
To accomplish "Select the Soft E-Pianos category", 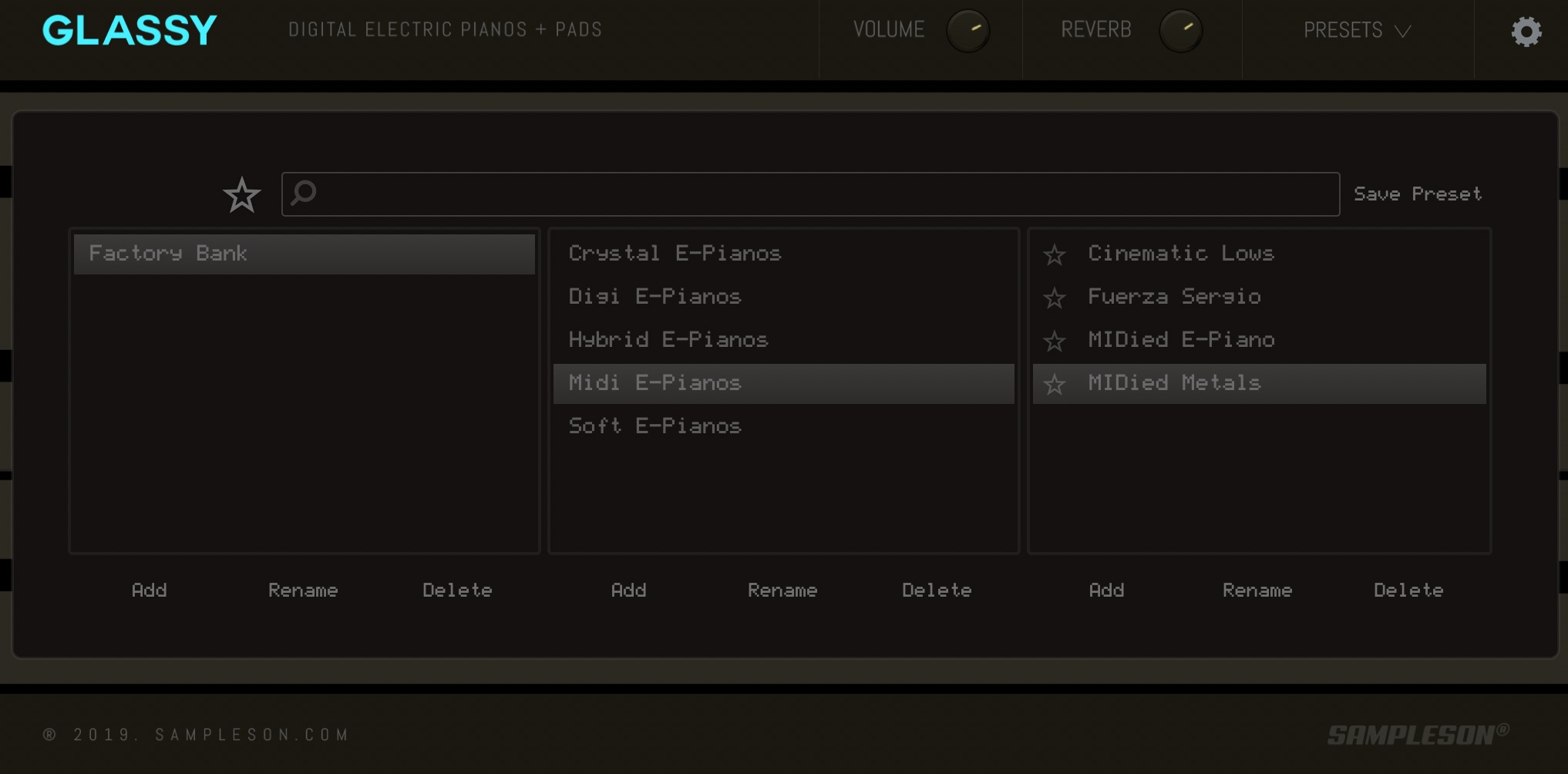I will (x=654, y=426).
